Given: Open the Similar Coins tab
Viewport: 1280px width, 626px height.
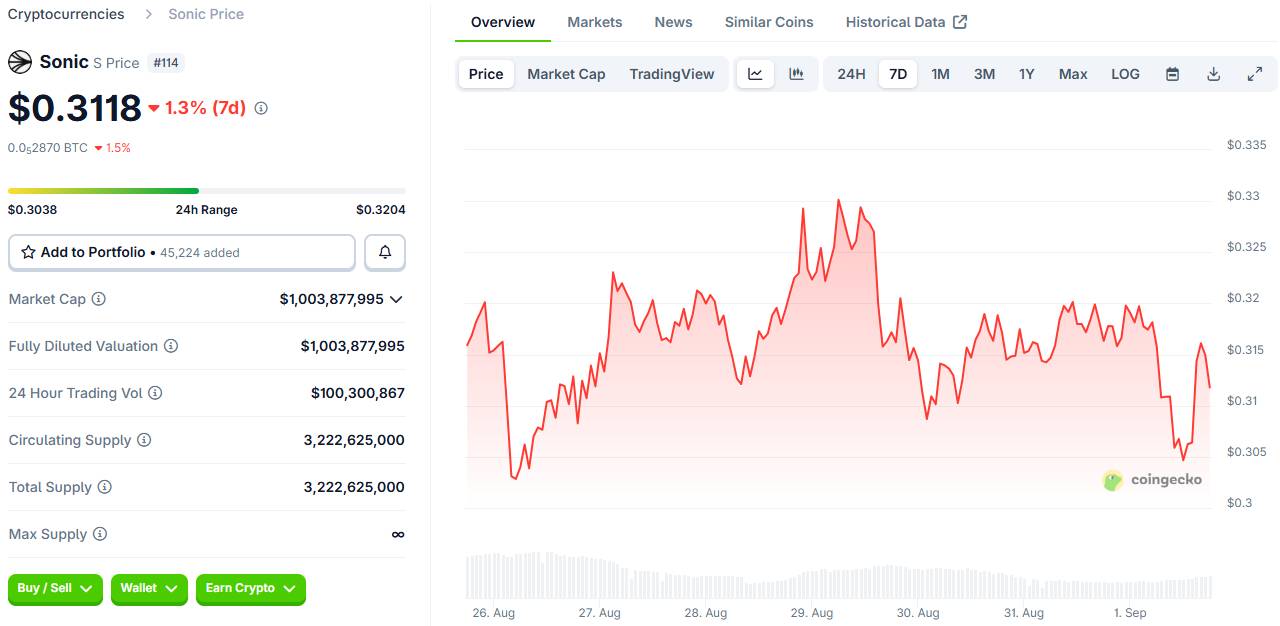Looking at the screenshot, I should [x=769, y=22].
